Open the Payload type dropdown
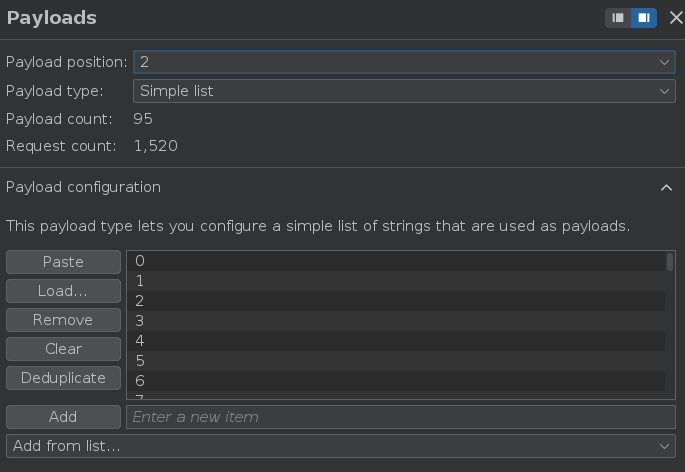The height and width of the screenshot is (472, 685). click(404, 91)
